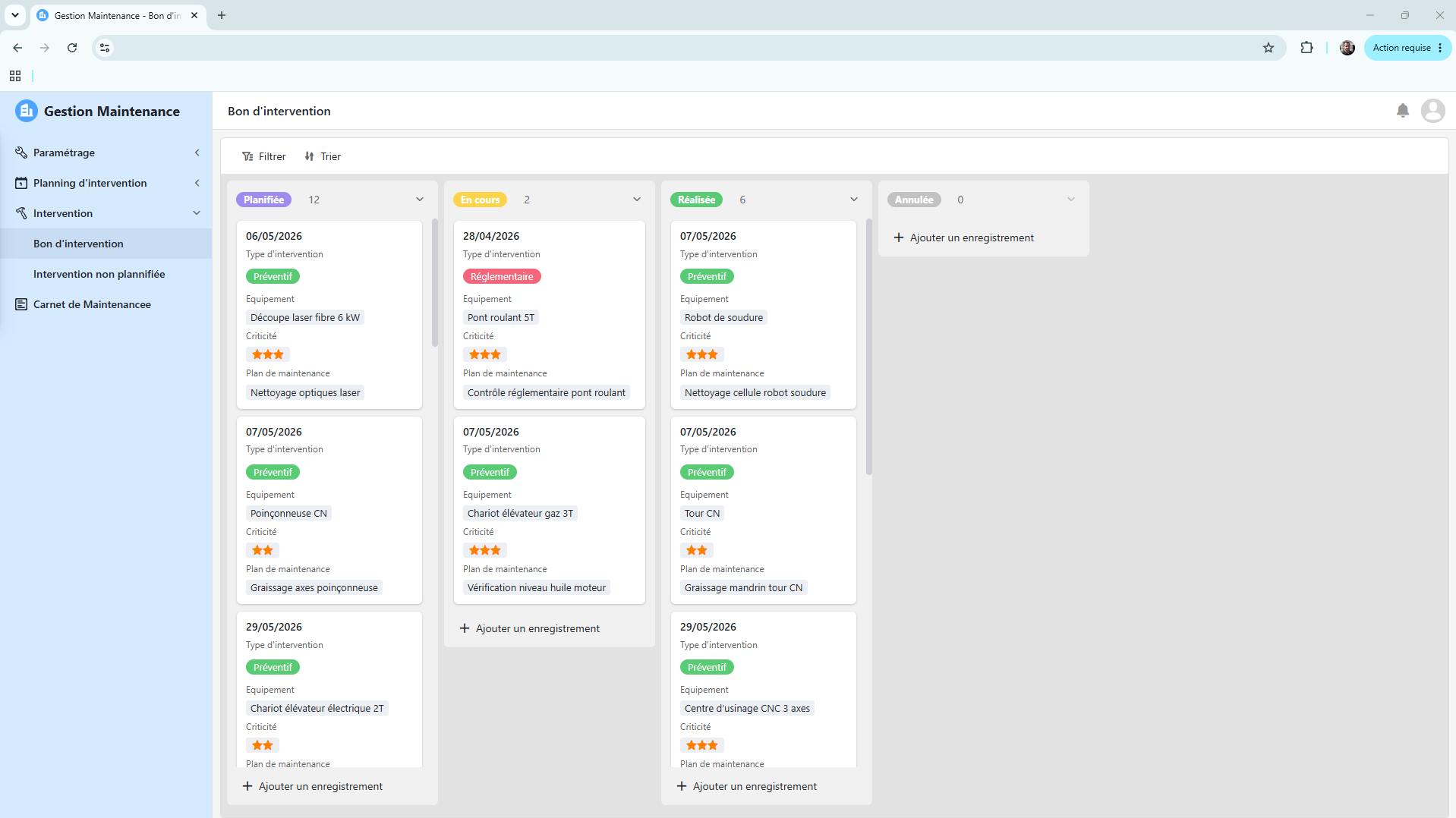Screen dimensions: 1456x818
Task: Go forward to the next page
Action: click(45, 48)
